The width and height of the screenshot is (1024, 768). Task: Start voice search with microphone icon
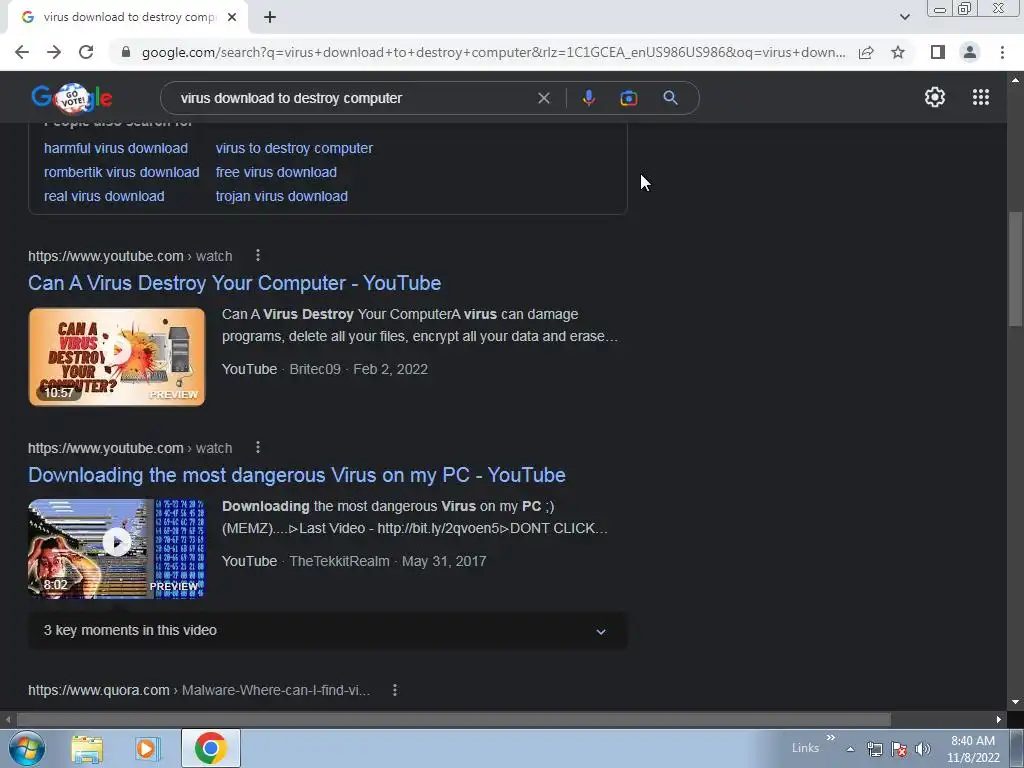(x=588, y=98)
